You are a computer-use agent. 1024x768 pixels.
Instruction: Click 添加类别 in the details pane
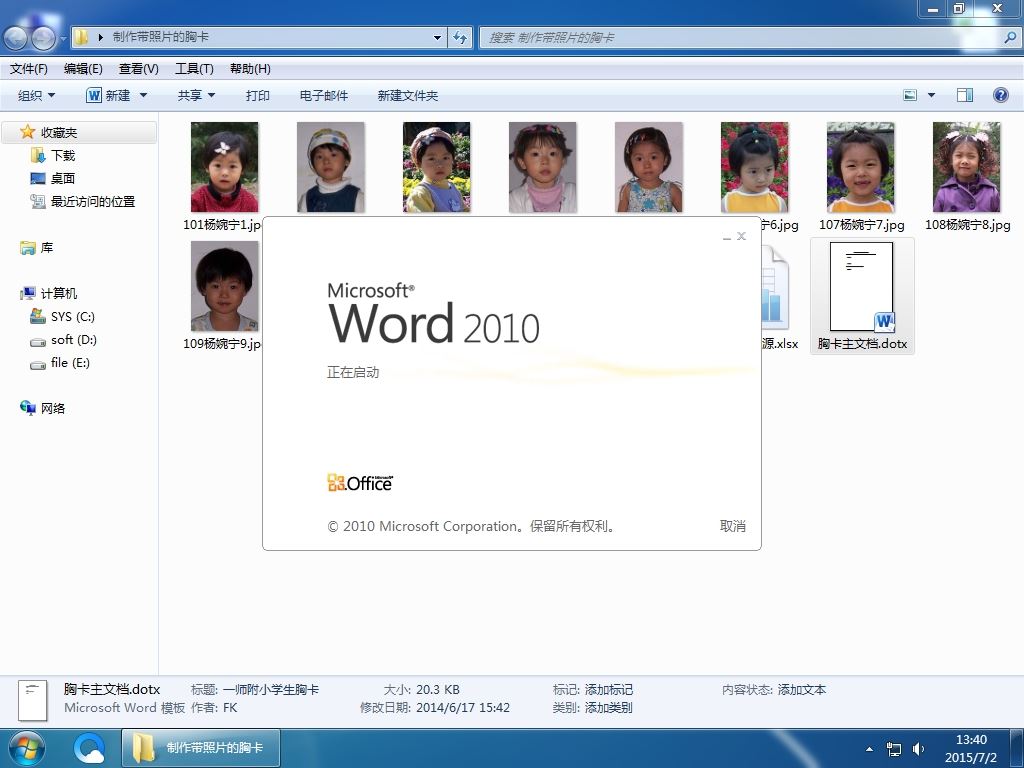point(609,707)
